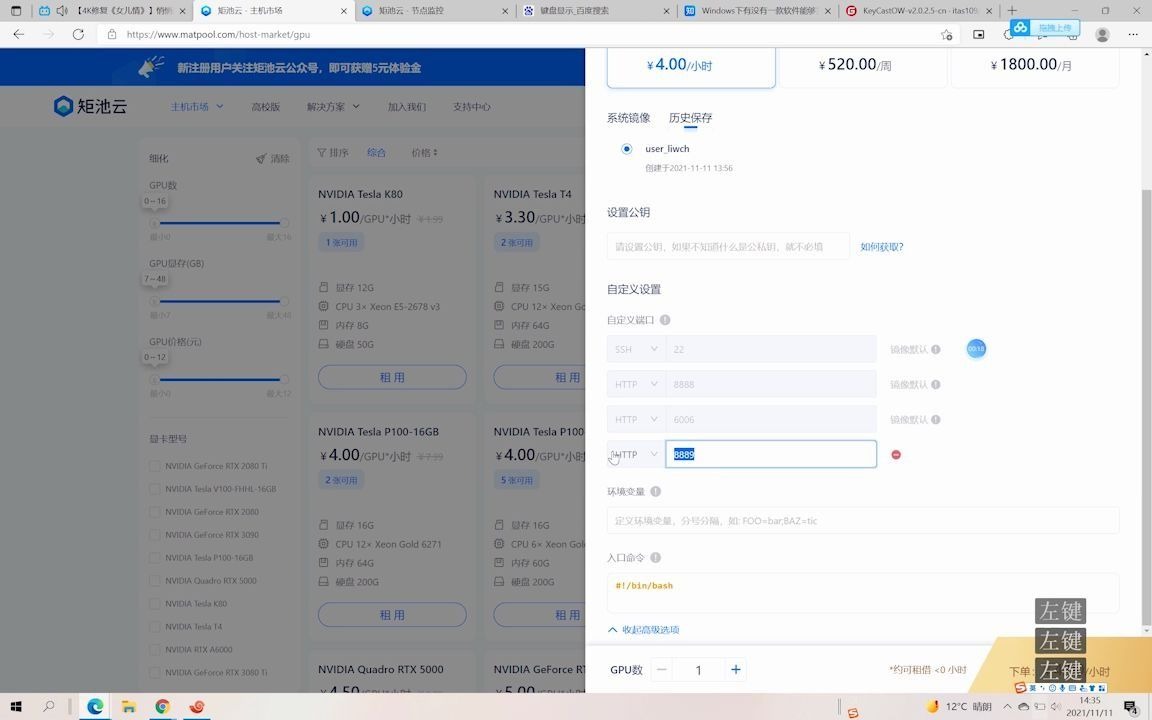Collapse advanced options via 收起高级选项
Image resolution: width=1152 pixels, height=720 pixels.
click(x=644, y=630)
